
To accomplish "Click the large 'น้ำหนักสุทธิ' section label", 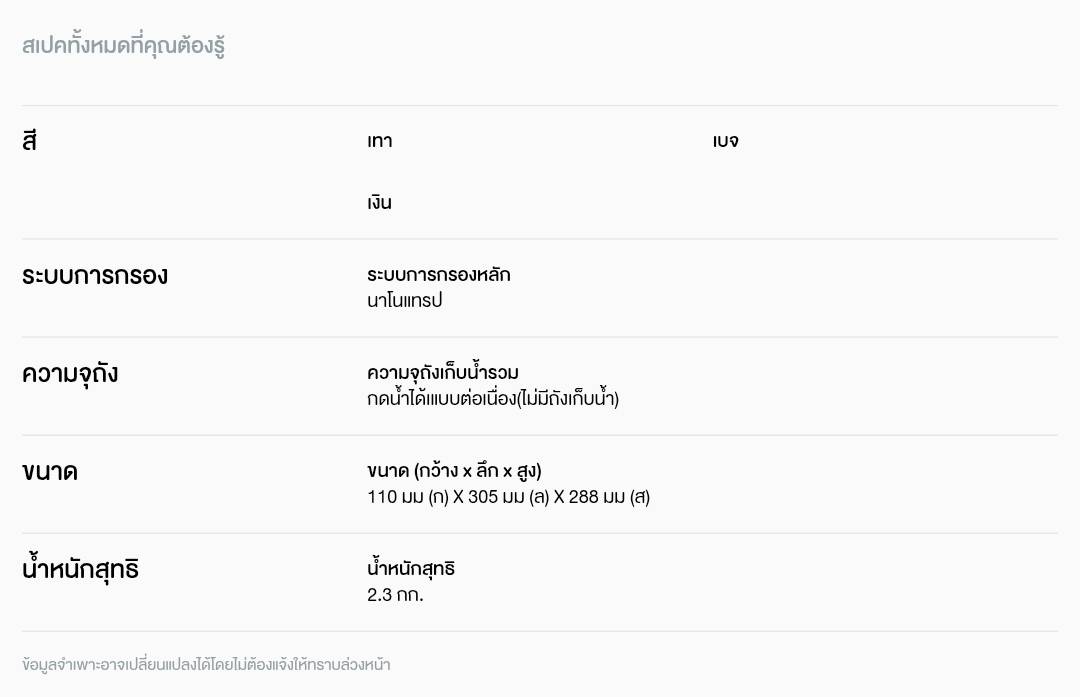I will (x=80, y=570).
